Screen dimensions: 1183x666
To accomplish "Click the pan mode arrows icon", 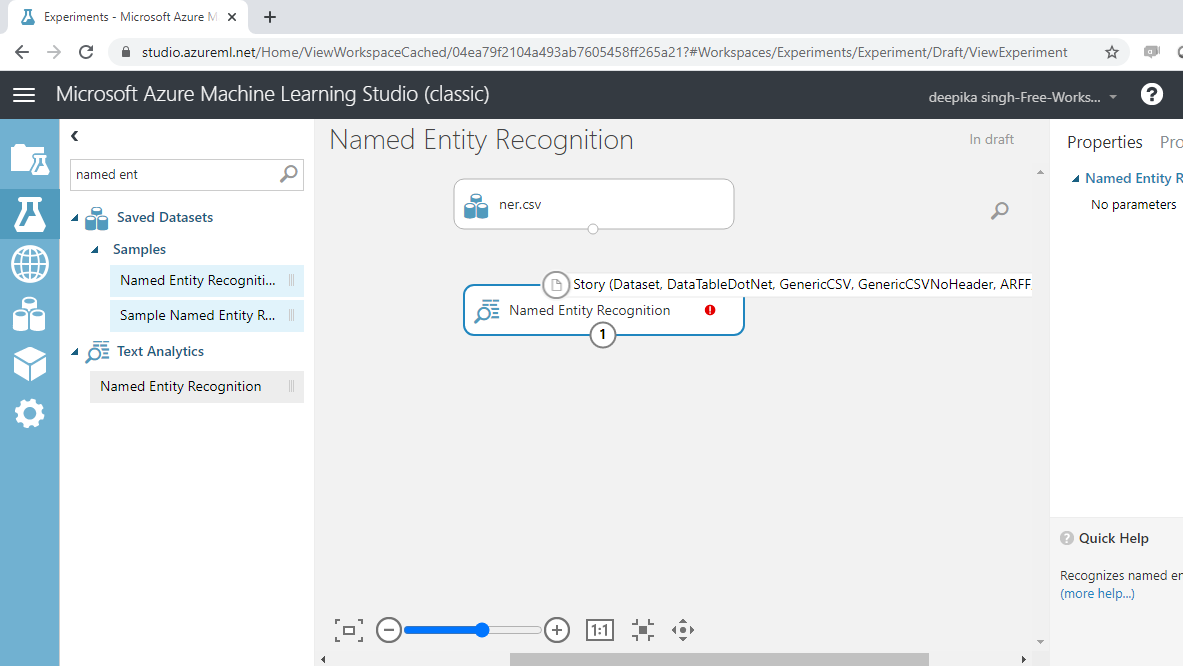I will tap(683, 630).
